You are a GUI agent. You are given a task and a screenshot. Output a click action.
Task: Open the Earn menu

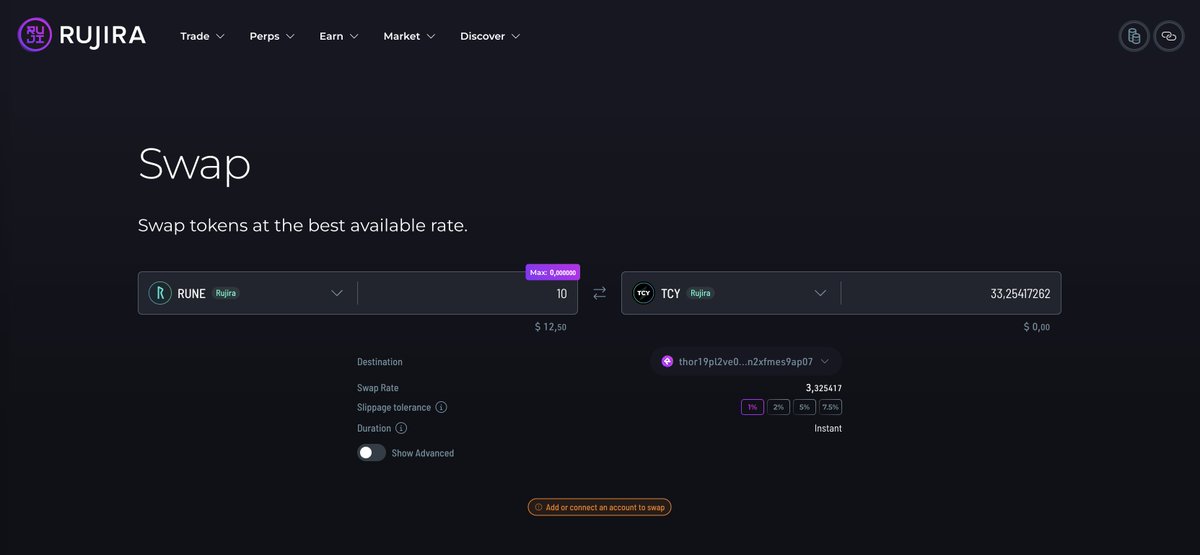[x=339, y=36]
